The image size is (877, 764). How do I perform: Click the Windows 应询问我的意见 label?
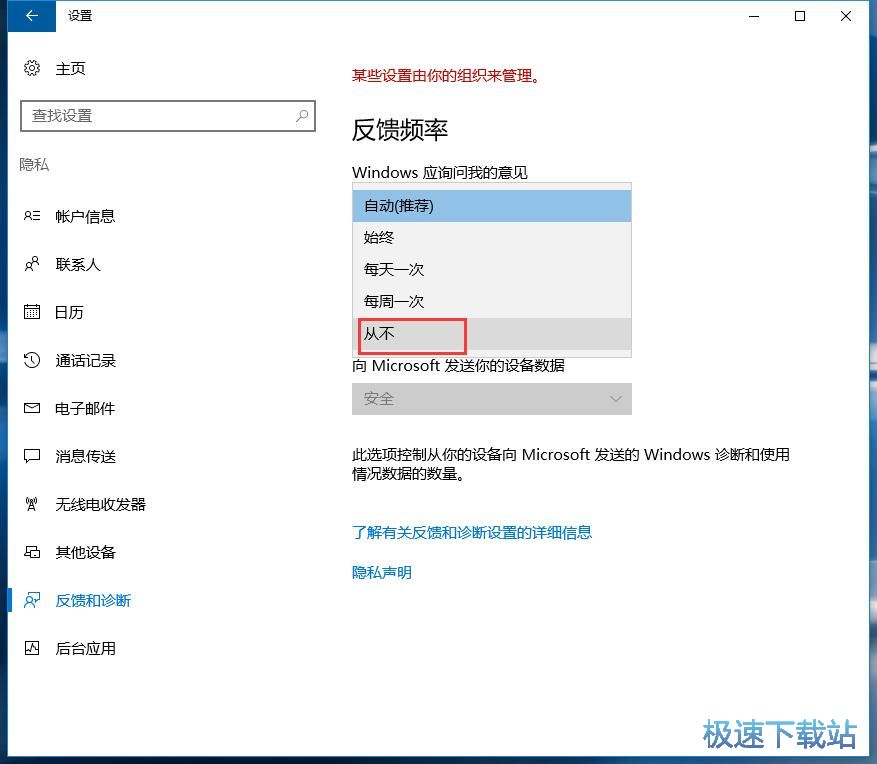[x=440, y=172]
